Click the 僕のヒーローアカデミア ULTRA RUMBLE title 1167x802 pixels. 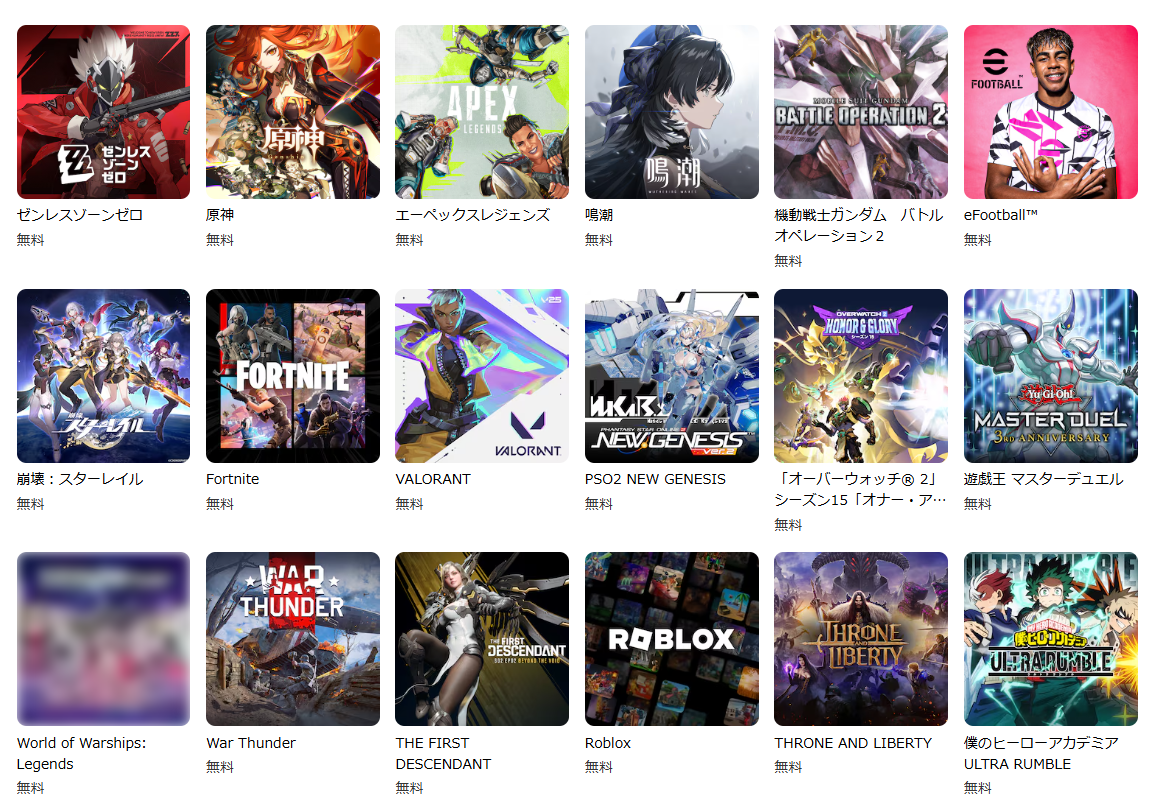point(1041,753)
